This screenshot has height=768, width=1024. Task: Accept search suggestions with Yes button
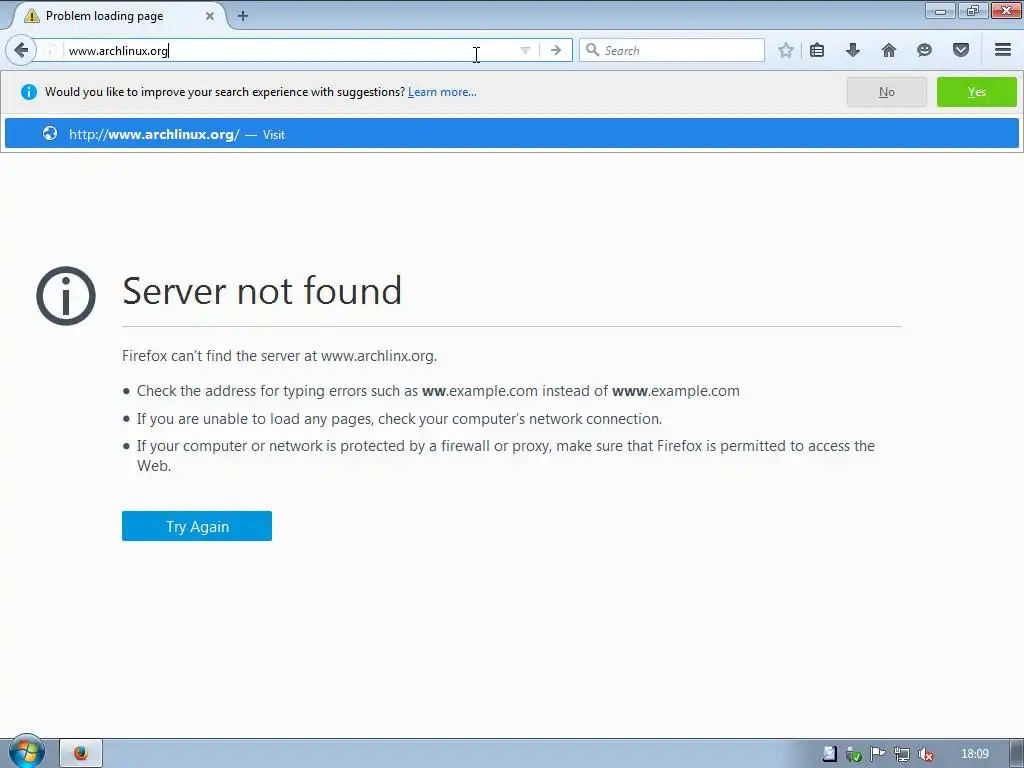click(976, 92)
